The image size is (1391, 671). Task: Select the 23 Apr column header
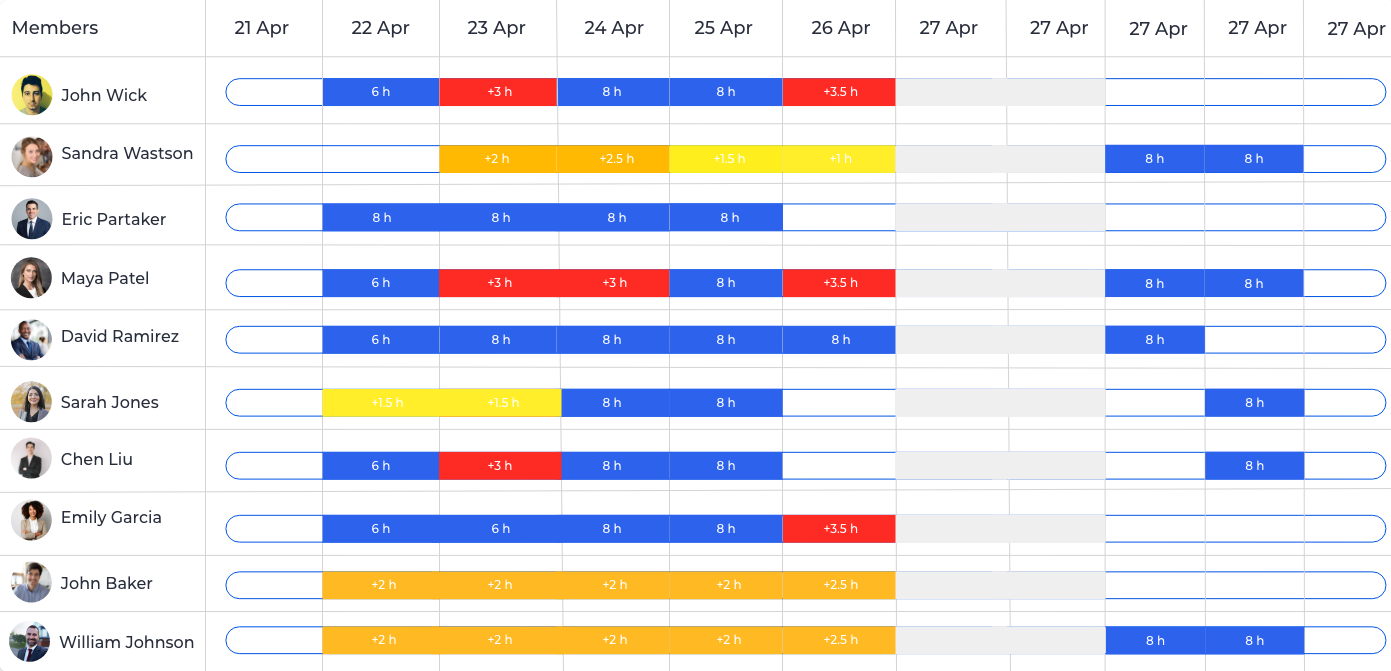coord(496,28)
